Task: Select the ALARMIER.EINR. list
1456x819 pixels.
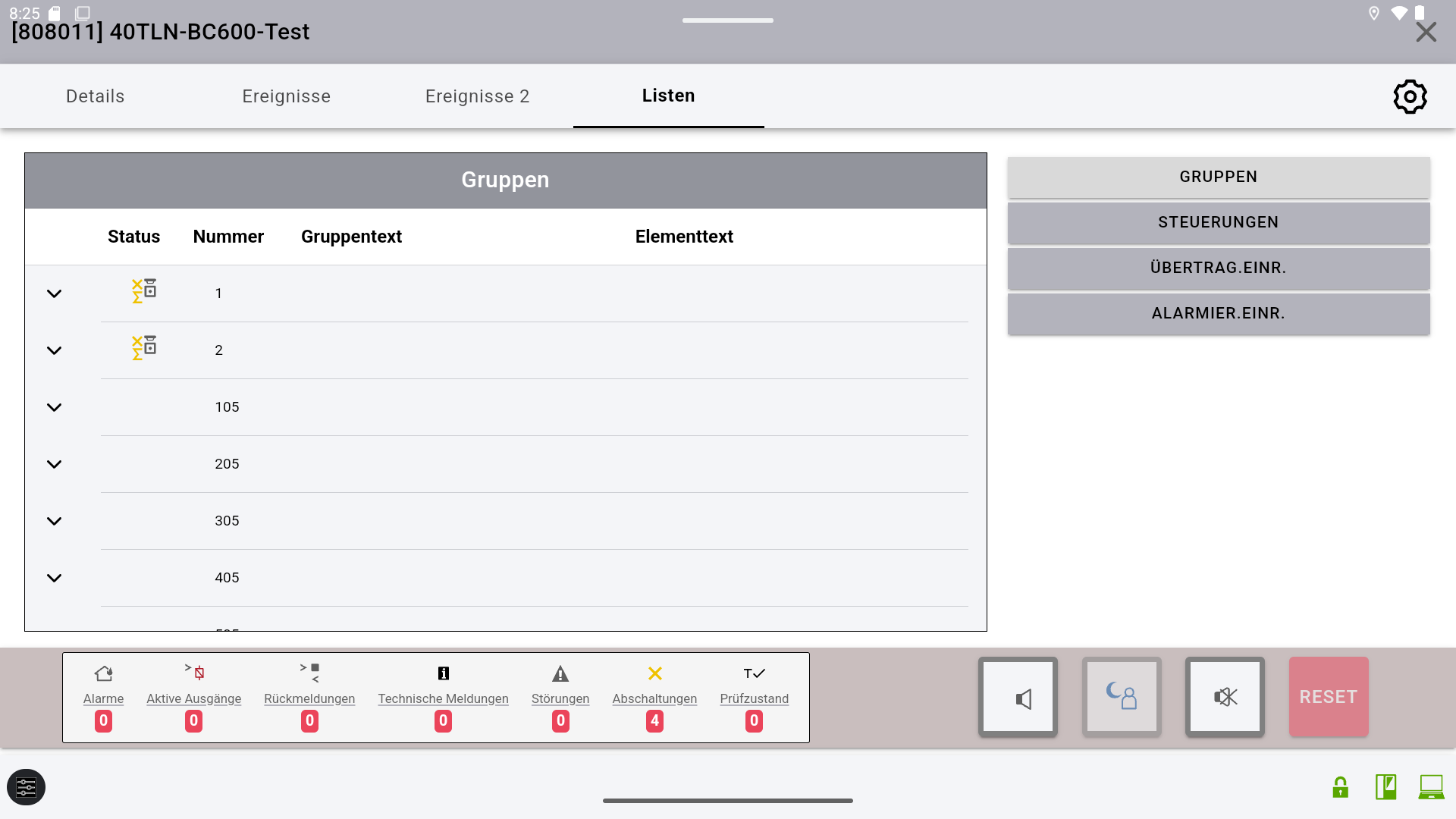Action: [x=1218, y=313]
